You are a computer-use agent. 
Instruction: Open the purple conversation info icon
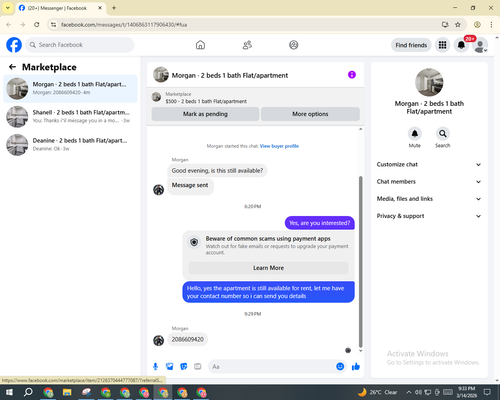[352, 75]
